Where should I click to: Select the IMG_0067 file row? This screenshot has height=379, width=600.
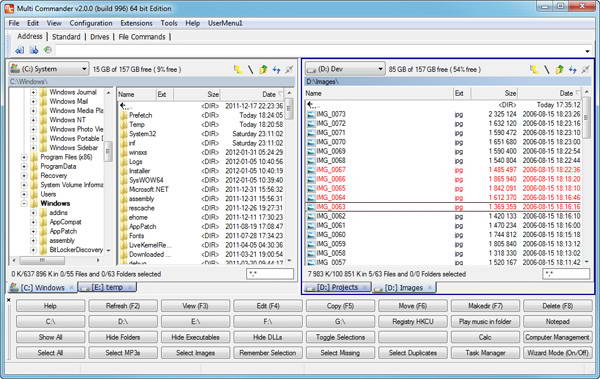[444, 170]
